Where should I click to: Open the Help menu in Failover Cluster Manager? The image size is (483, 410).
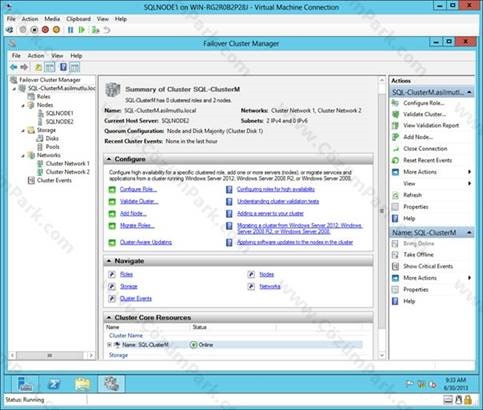pyautogui.click(x=76, y=56)
